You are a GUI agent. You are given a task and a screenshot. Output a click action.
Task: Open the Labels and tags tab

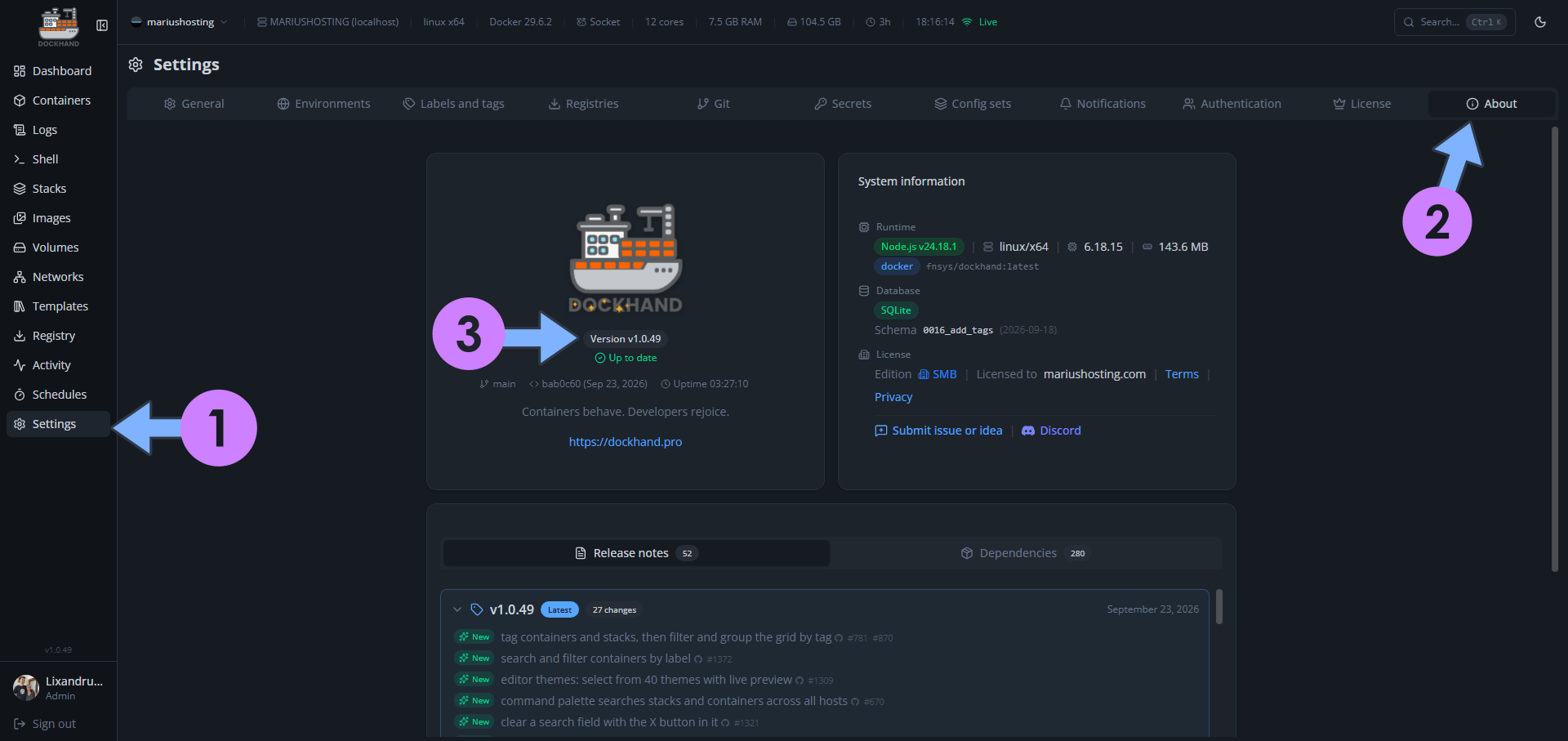point(453,104)
